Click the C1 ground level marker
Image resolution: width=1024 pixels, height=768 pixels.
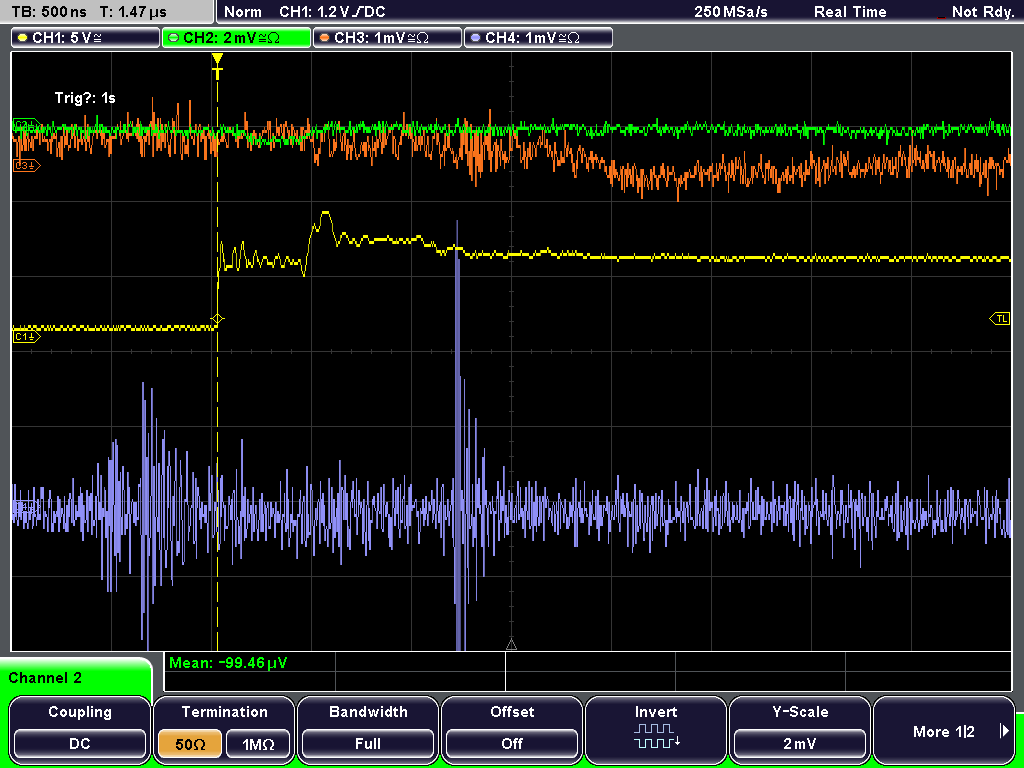coord(26,336)
